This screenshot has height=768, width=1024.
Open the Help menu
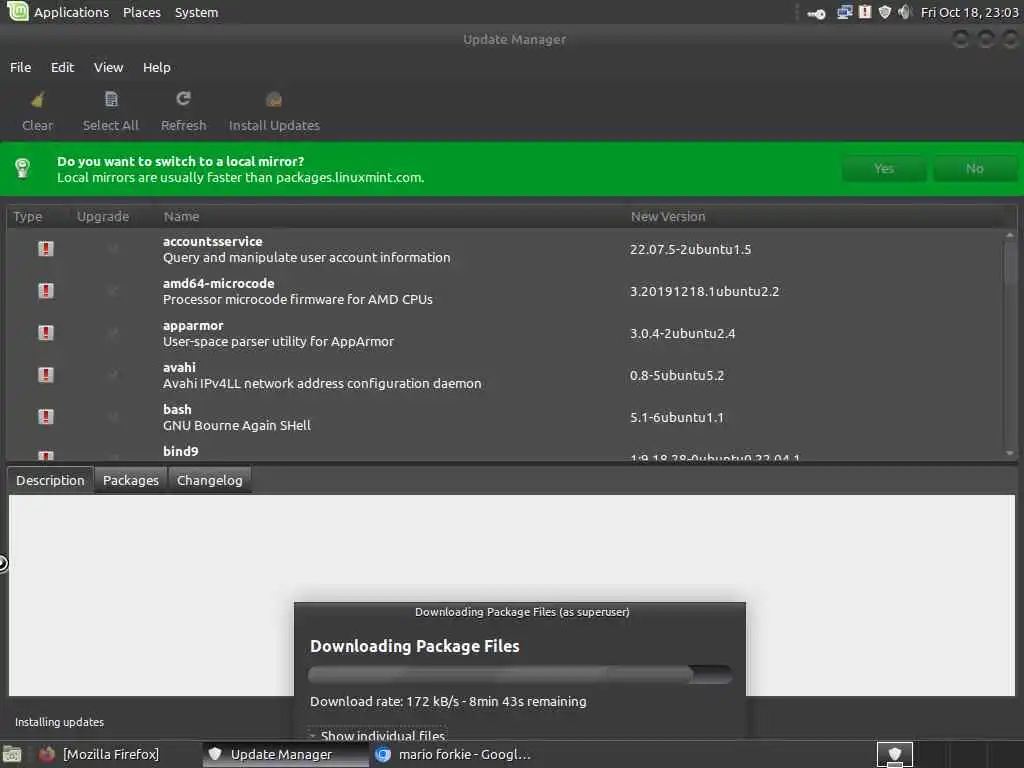(157, 67)
